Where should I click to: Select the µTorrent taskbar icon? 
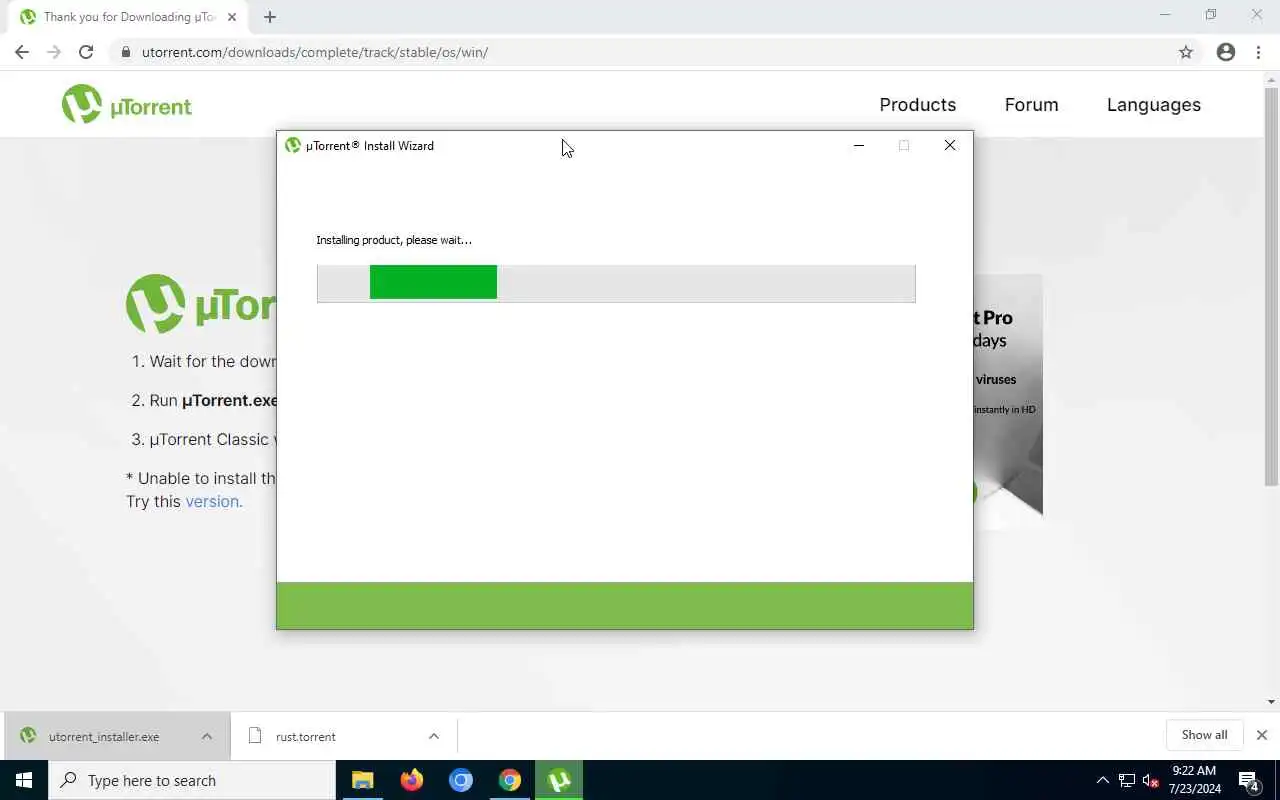pos(559,780)
